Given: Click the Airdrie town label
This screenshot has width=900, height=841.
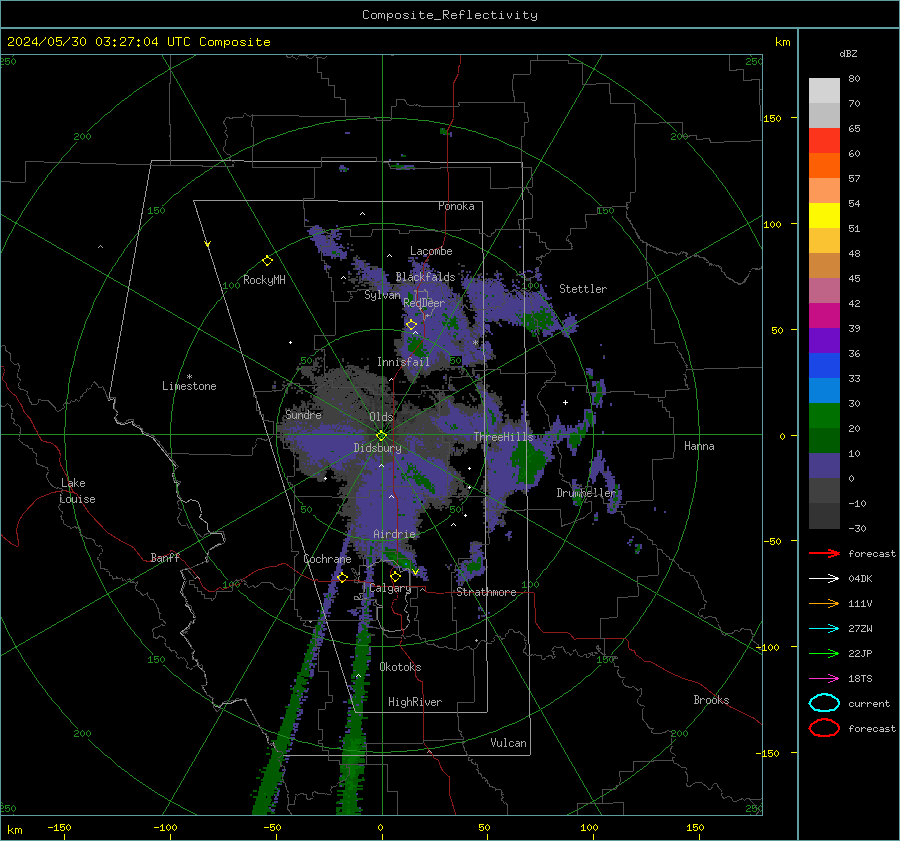Looking at the screenshot, I should click(394, 534).
